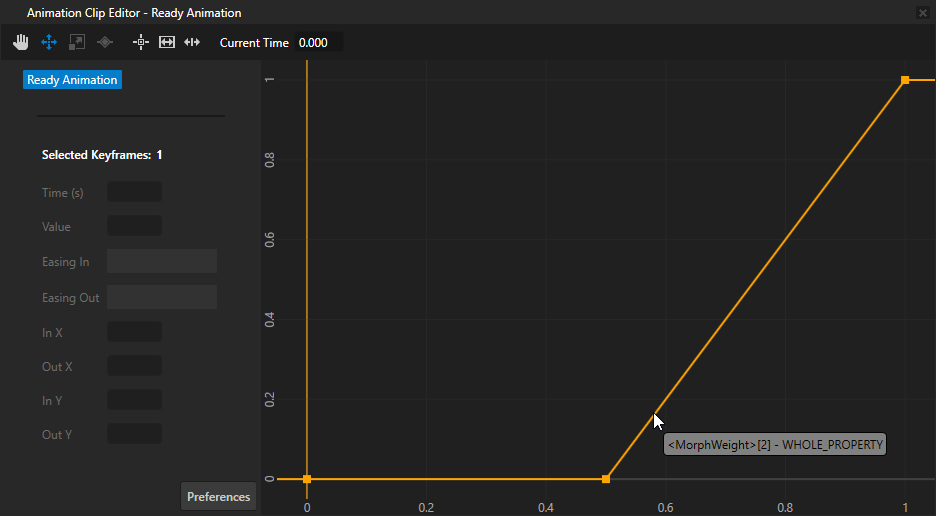Click the Out Y input field
This screenshot has width=936, height=516.
(x=134, y=434)
